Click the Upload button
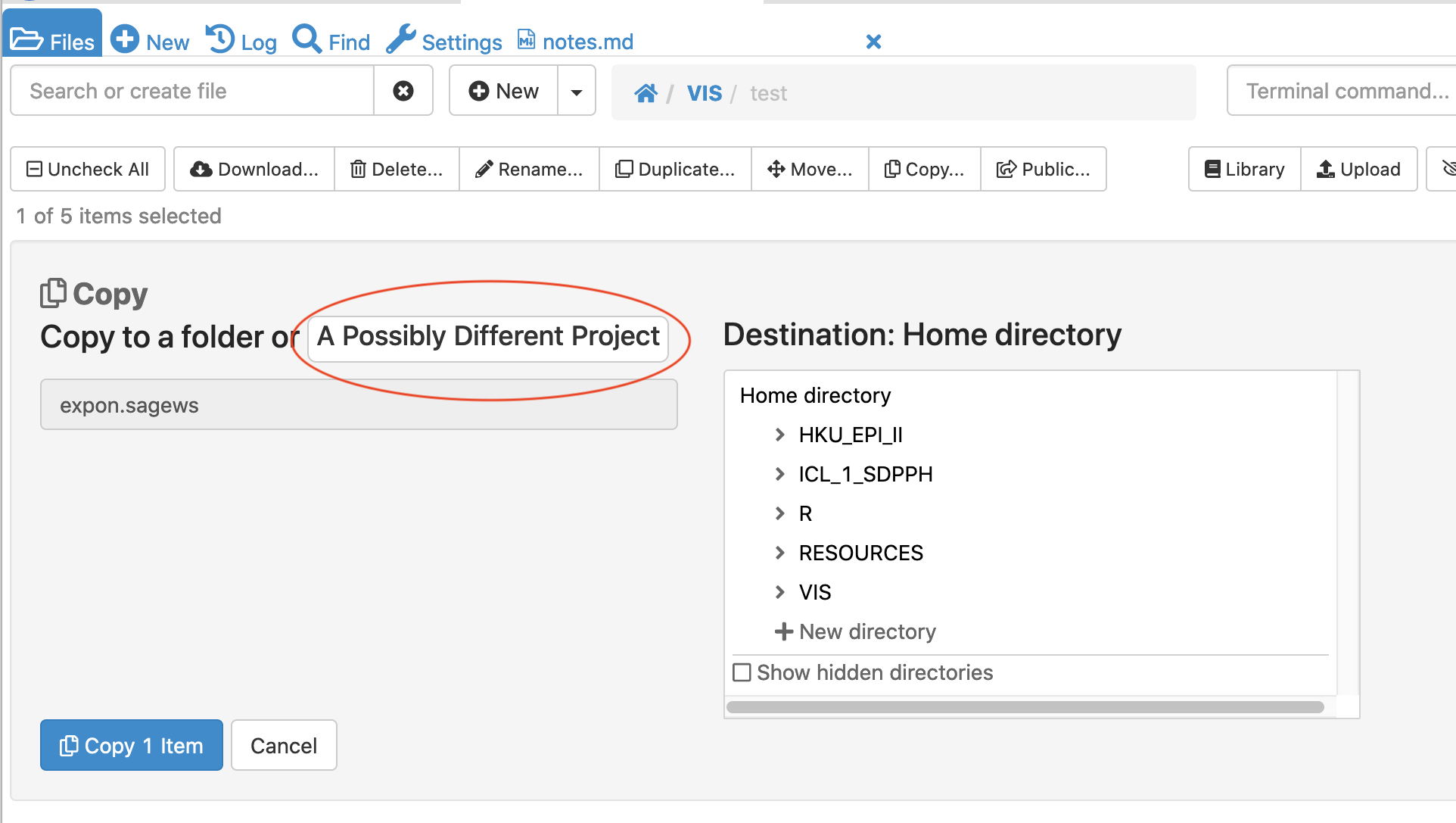The height and width of the screenshot is (823, 1456). pos(1359,169)
